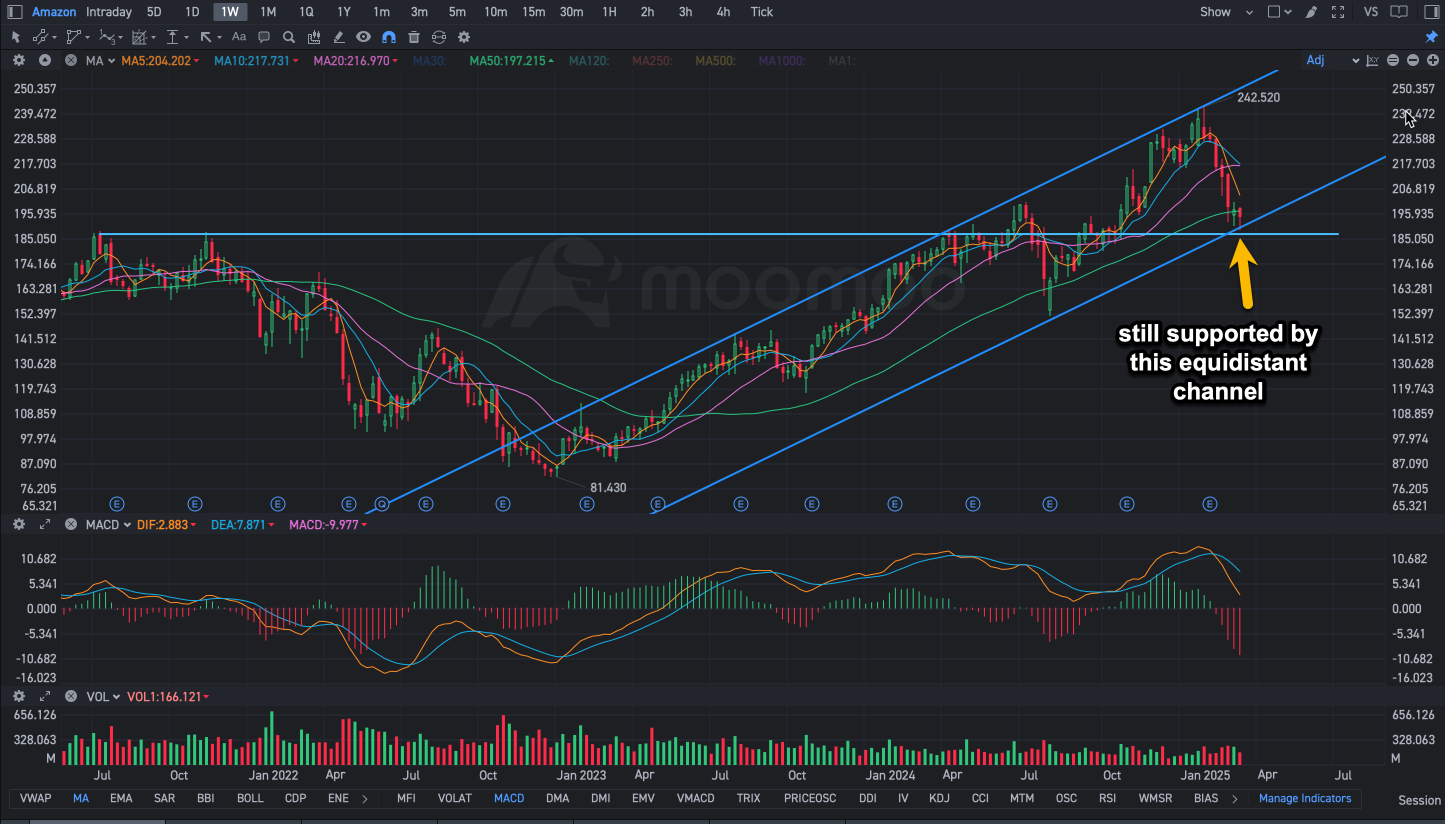The height and width of the screenshot is (824, 1445).
Task: Toggle the MA20 line visibility
Action: click(356, 61)
